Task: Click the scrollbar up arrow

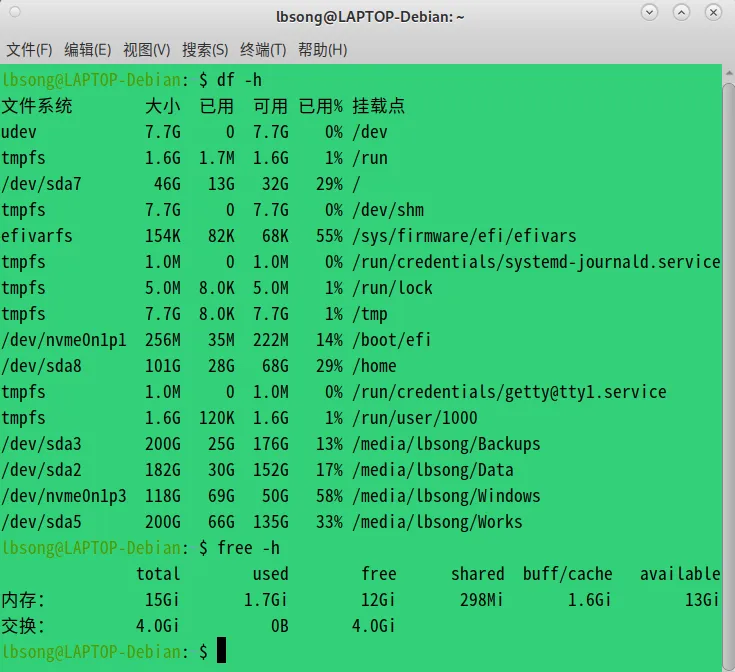Action: tap(728, 73)
